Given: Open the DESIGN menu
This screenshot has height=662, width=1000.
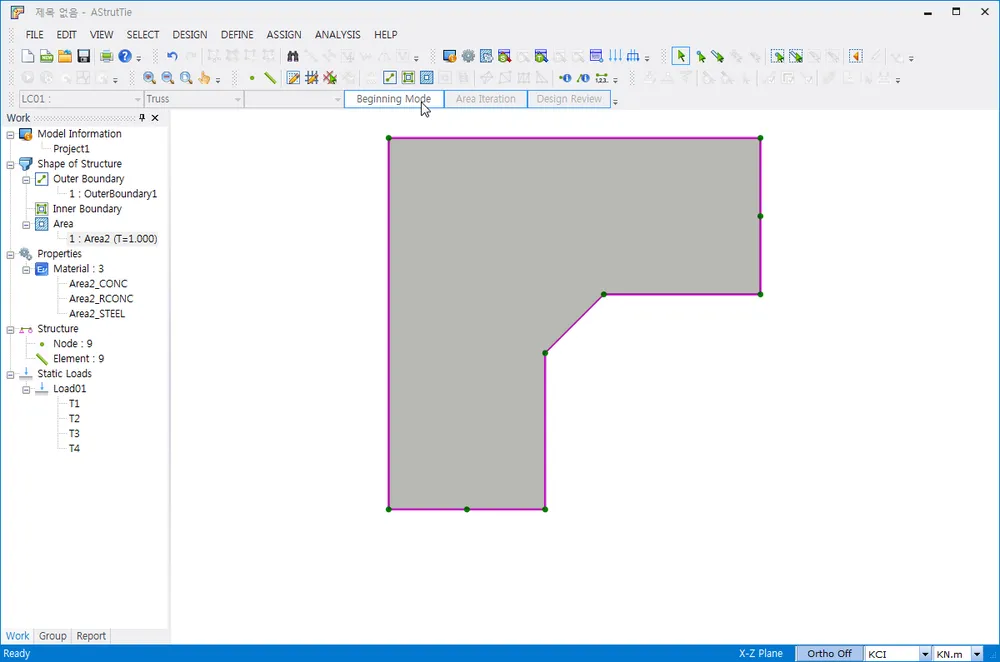Looking at the screenshot, I should click(189, 34).
